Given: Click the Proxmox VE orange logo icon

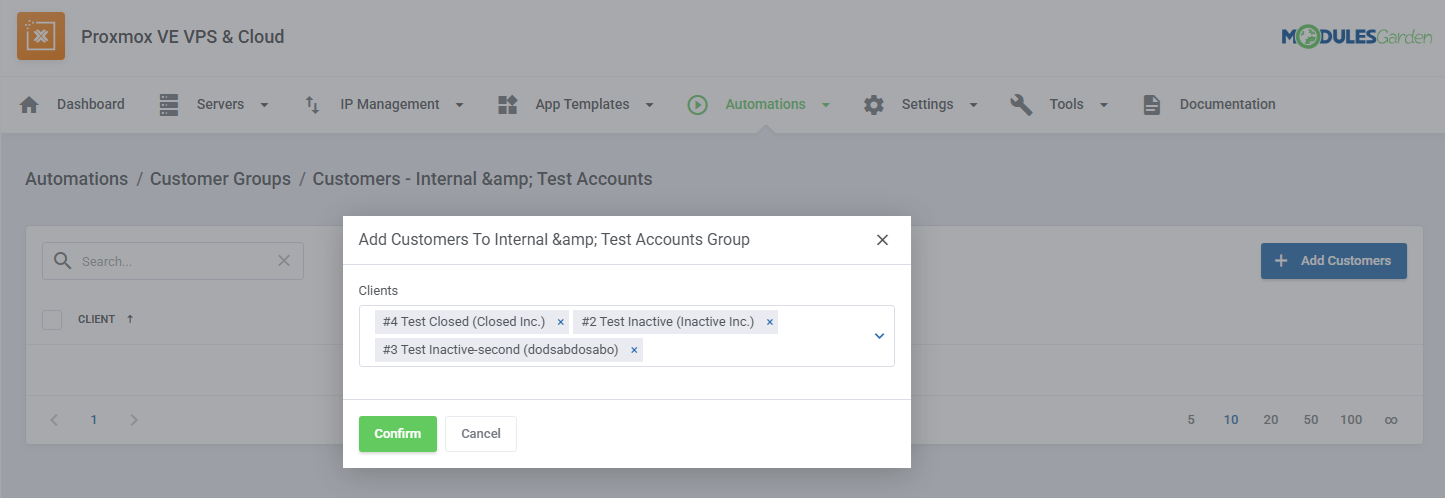Looking at the screenshot, I should click(x=41, y=36).
